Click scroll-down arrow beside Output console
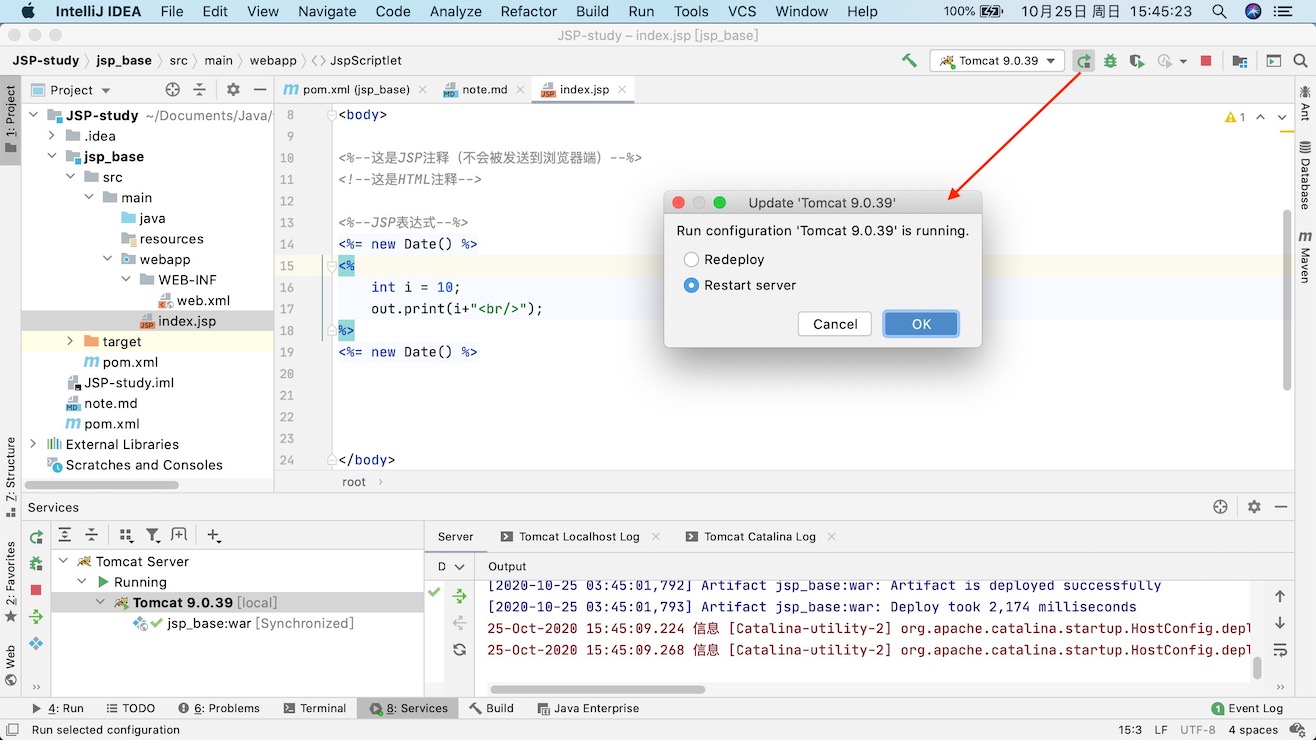Image resolution: width=1316 pixels, height=740 pixels. click(x=1280, y=623)
